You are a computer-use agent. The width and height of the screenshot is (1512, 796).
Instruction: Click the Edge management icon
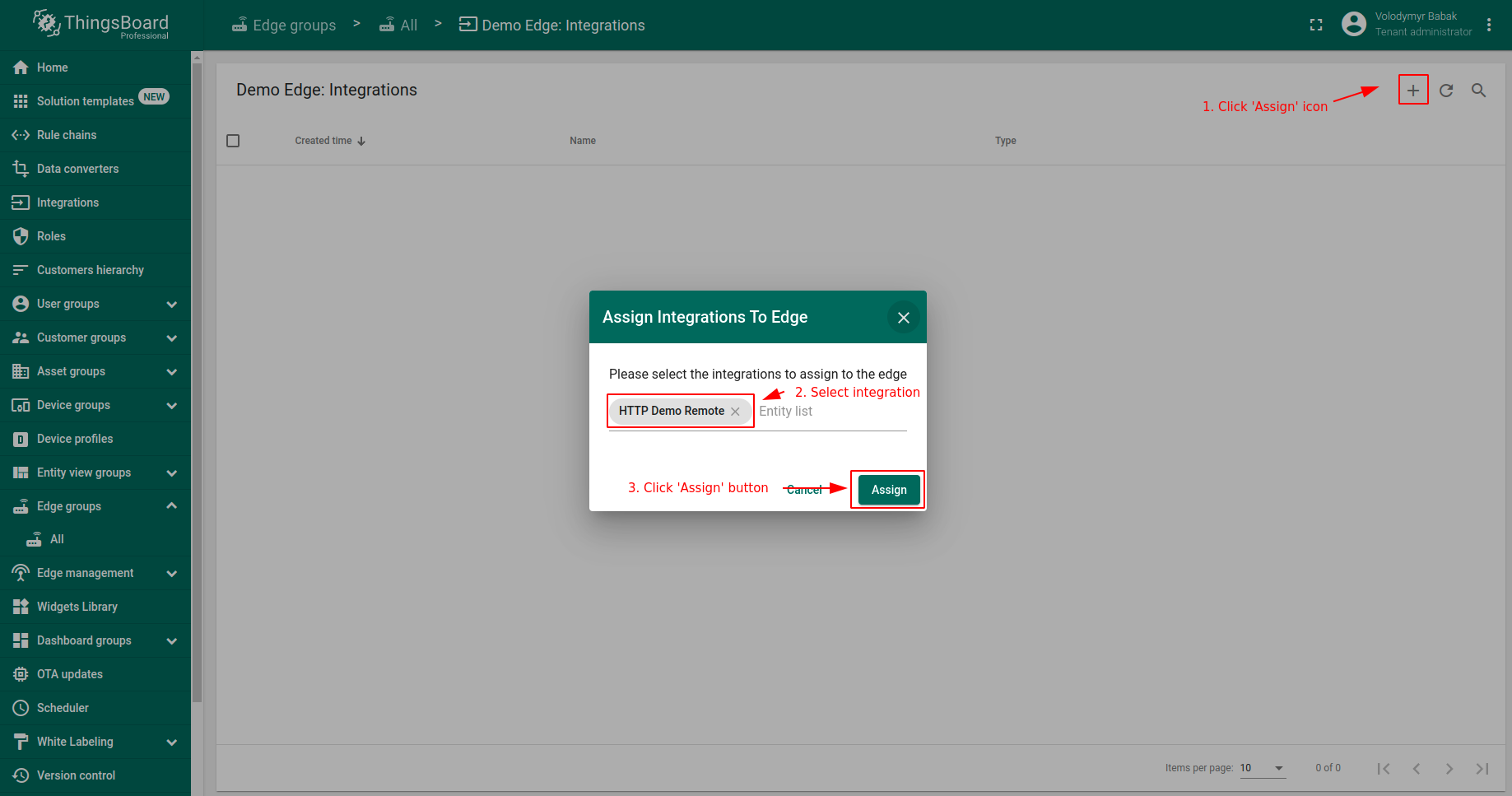(21, 573)
